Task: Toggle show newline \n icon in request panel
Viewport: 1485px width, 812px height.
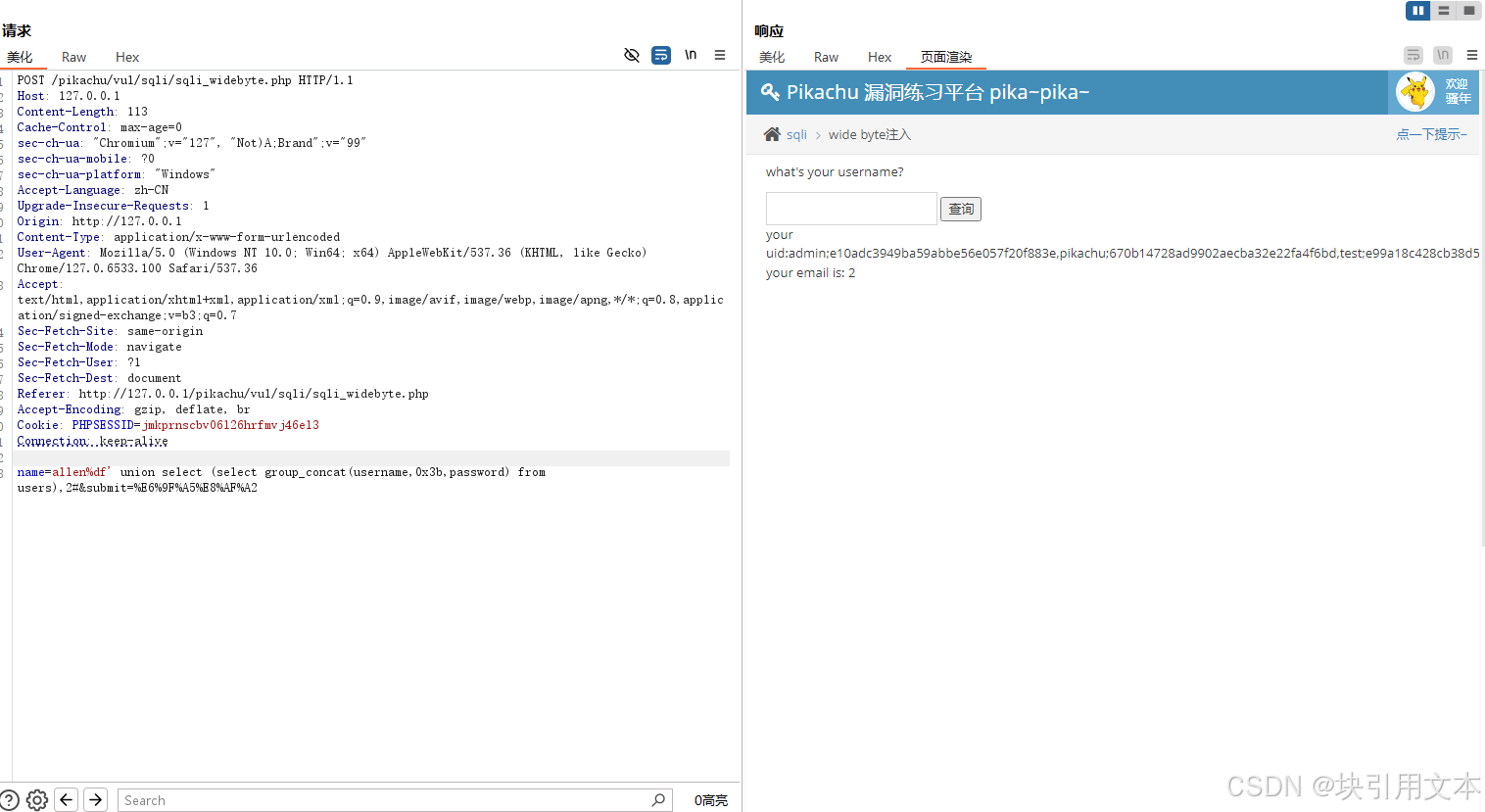Action: pos(691,55)
